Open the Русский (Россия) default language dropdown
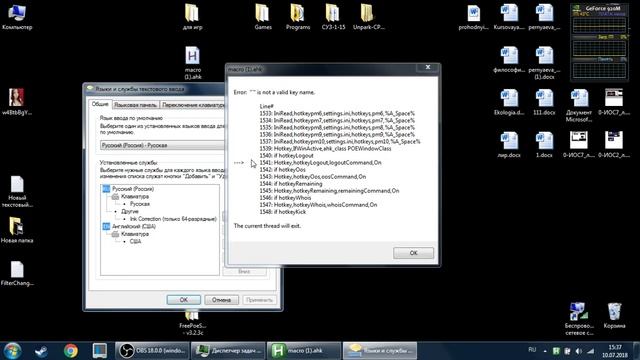The image size is (640, 360). click(x=162, y=145)
